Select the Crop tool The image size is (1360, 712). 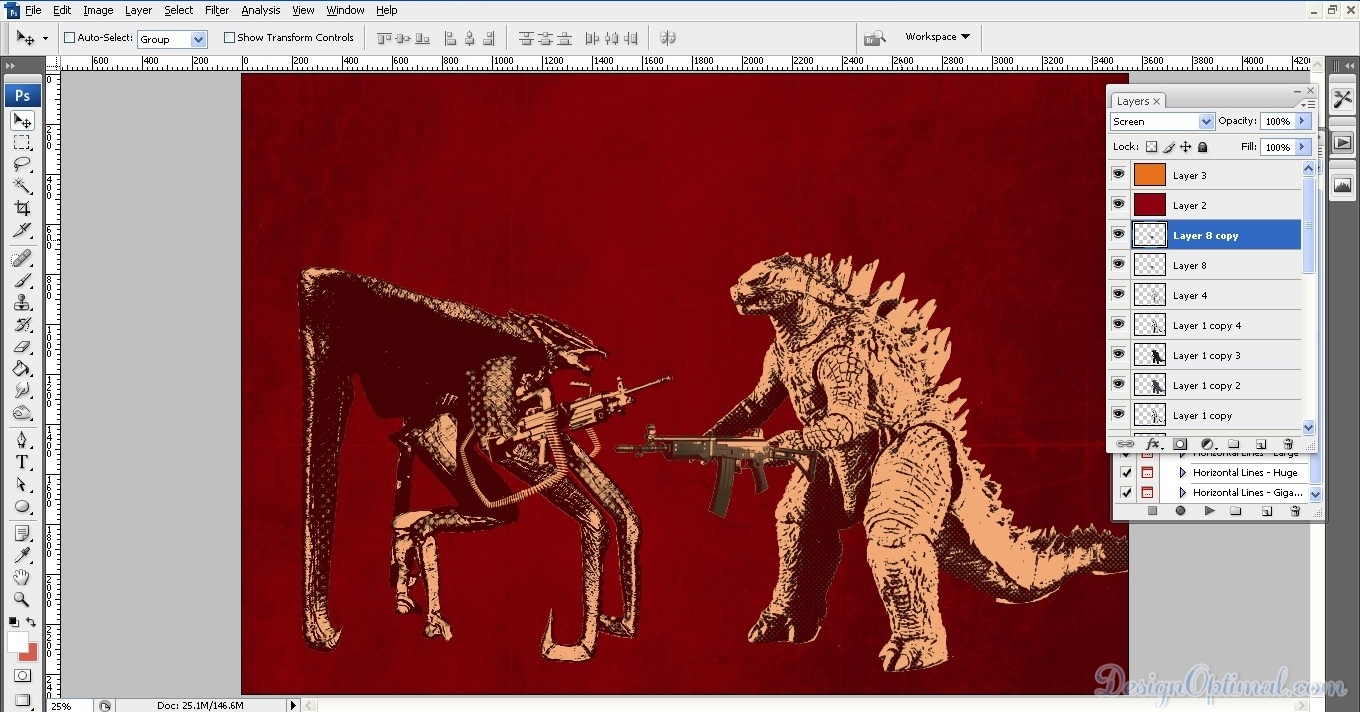point(22,209)
